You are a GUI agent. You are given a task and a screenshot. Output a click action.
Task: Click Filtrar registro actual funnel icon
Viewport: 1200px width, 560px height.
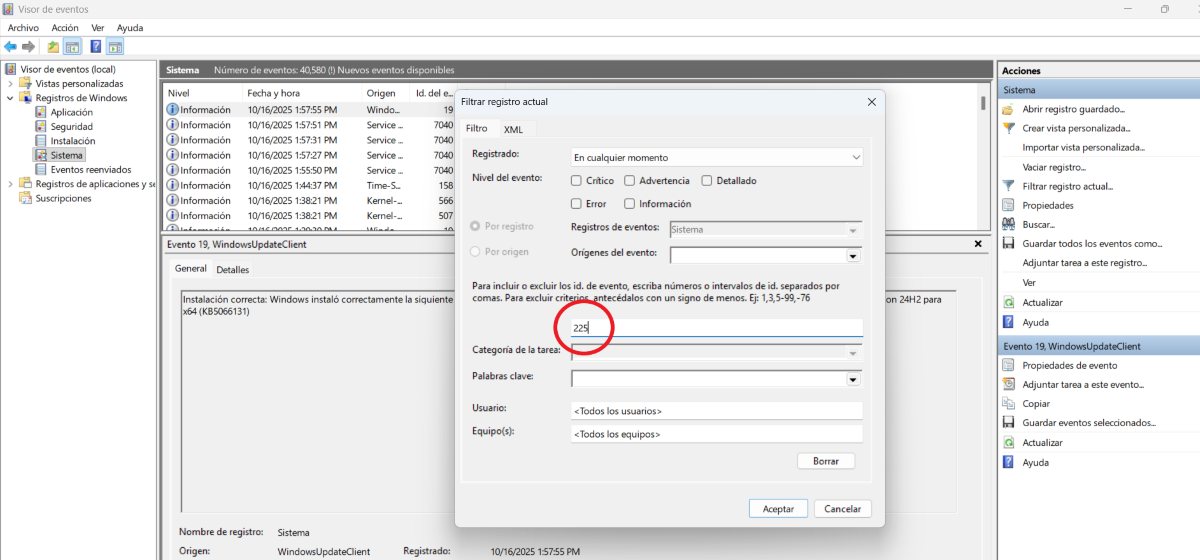coord(1009,186)
